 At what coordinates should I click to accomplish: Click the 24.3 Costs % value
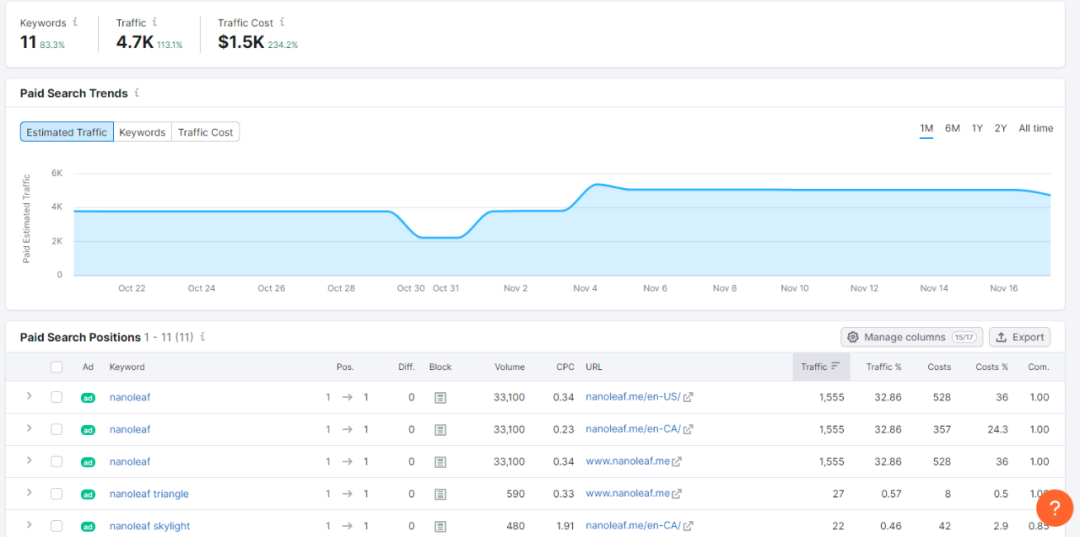[x=997, y=430]
